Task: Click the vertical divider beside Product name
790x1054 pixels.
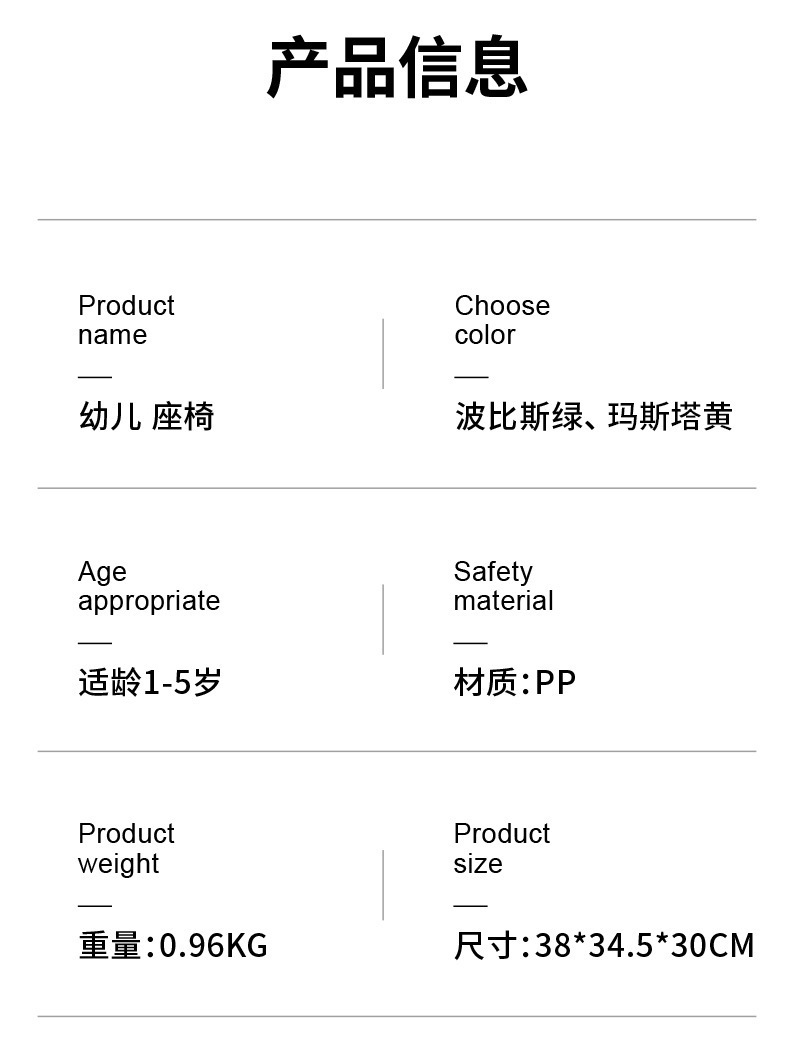Action: pyautogui.click(x=383, y=353)
